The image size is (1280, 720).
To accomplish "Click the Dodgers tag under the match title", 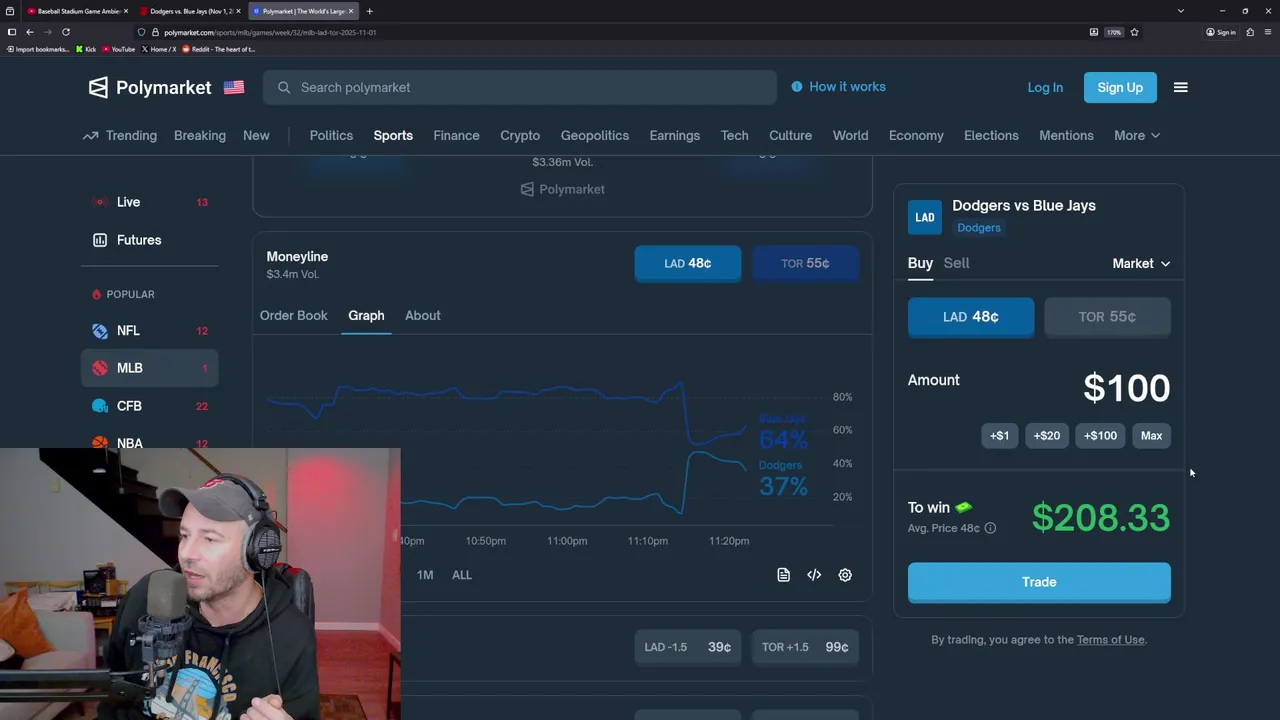I will click(x=978, y=228).
